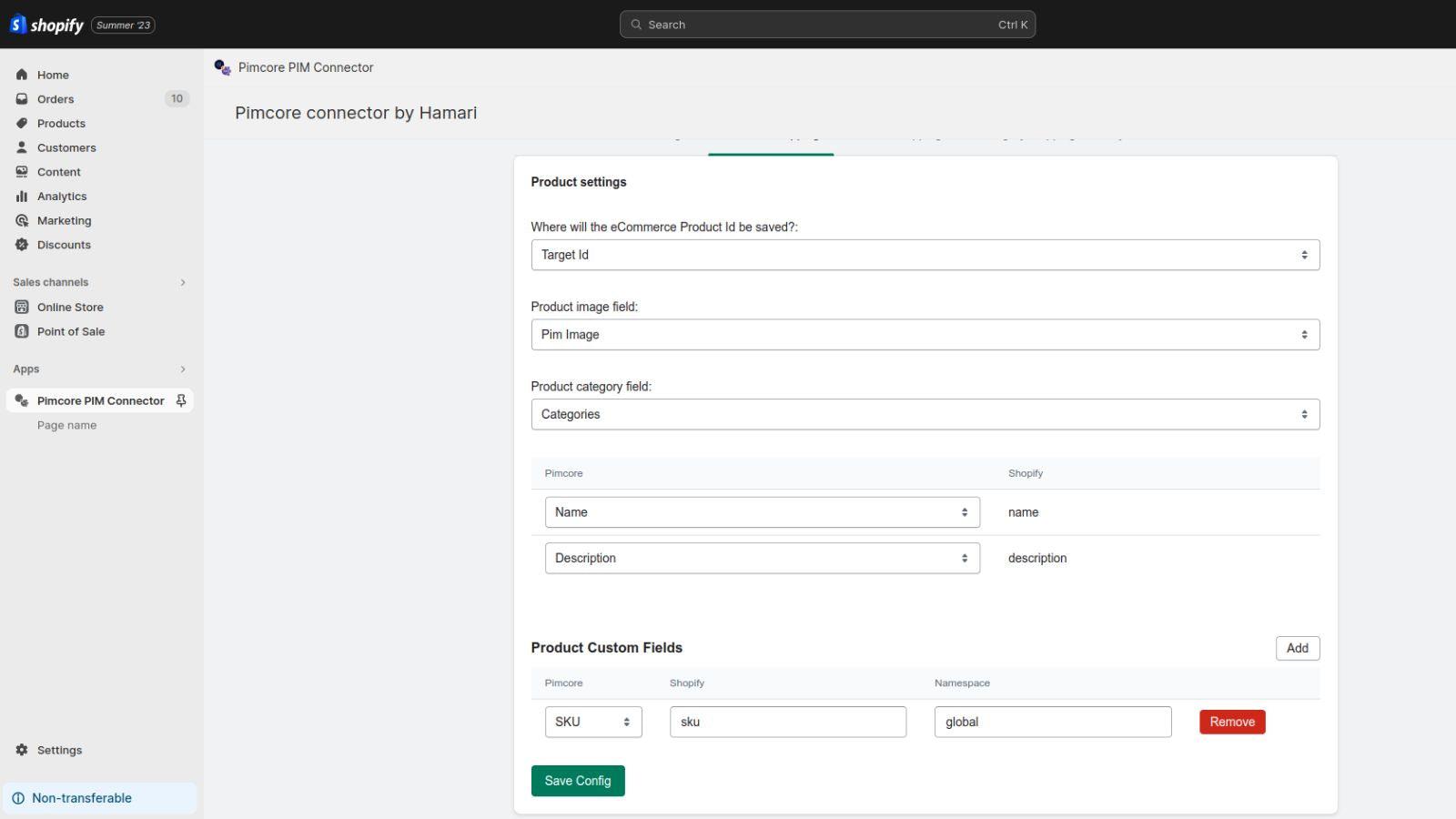This screenshot has width=1456, height=819.
Task: Expand the Apps section chevron
Action: click(183, 369)
